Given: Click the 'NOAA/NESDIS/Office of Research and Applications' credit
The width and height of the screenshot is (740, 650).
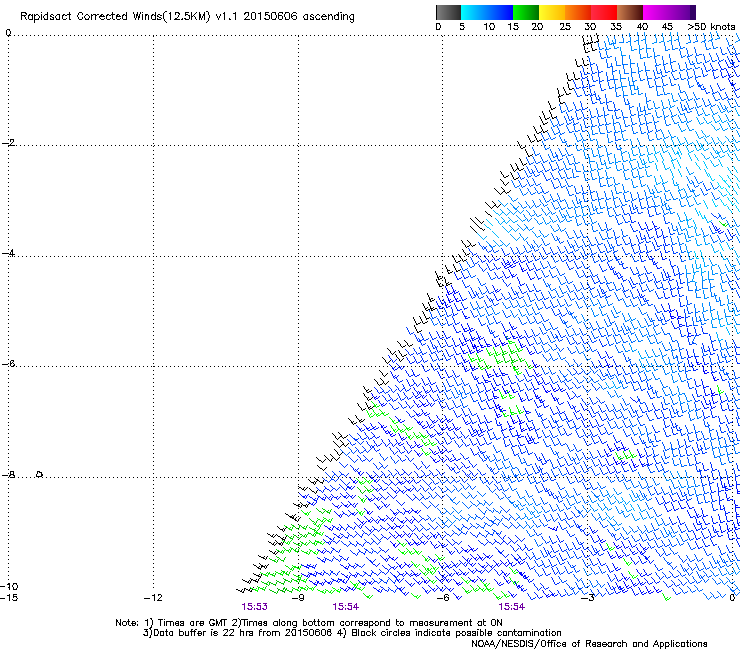Looking at the screenshot, I should coord(589,644).
